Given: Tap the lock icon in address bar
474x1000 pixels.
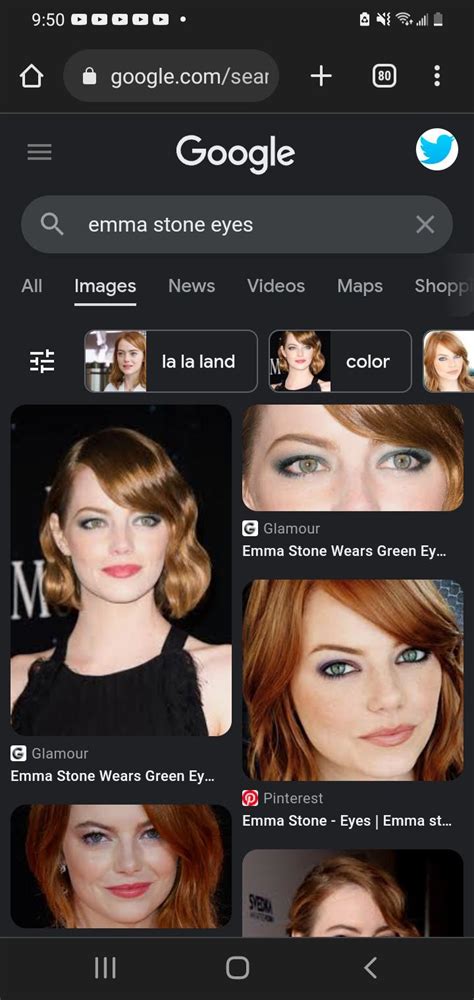Looking at the screenshot, I should (x=90, y=77).
